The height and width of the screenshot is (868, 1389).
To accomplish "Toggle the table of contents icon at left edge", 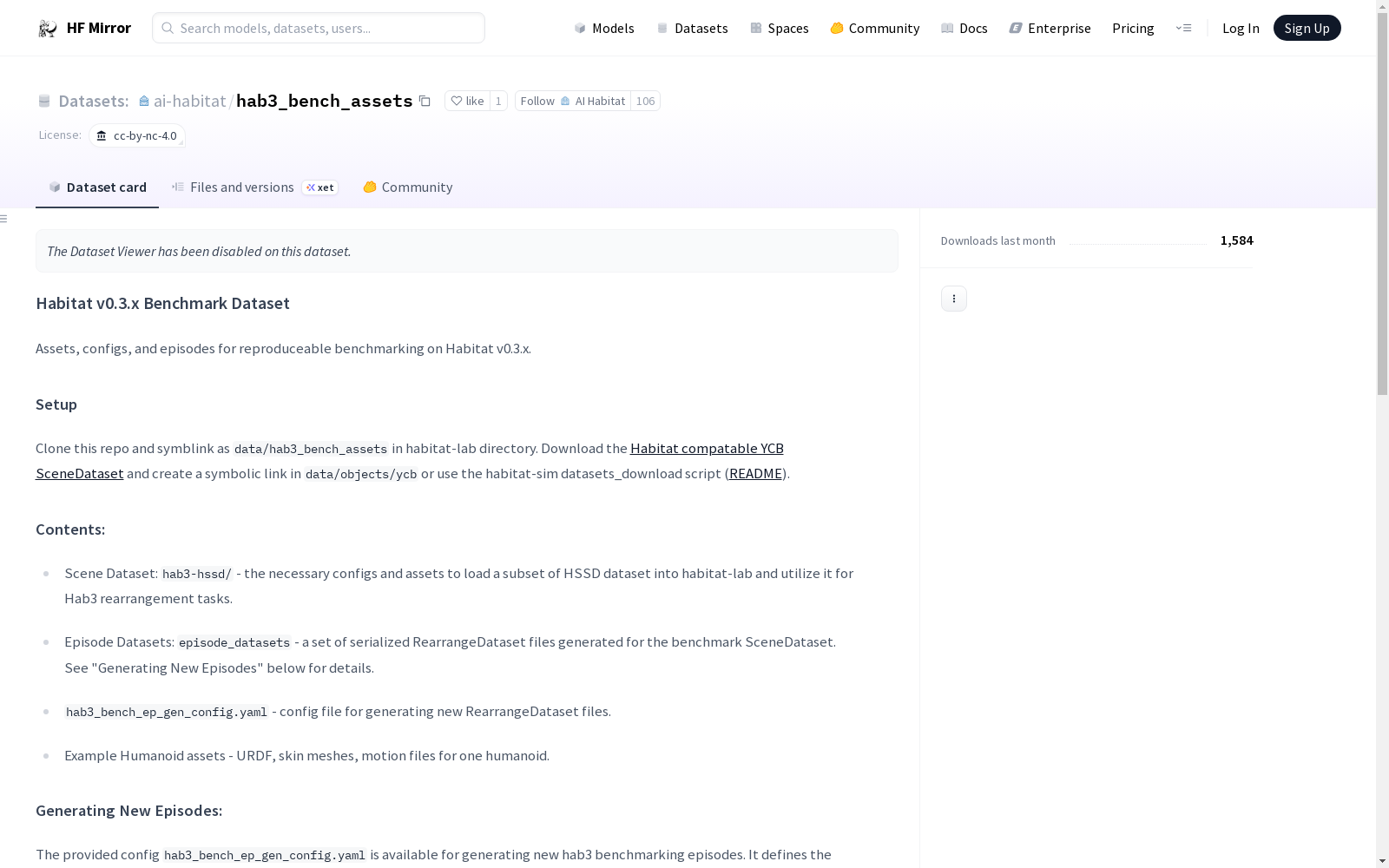I will click(4, 219).
